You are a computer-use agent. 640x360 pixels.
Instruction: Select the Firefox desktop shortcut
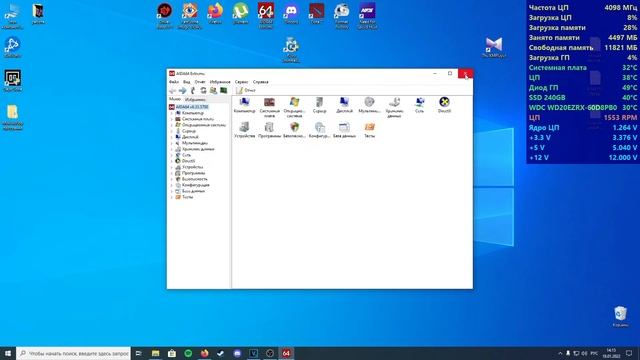(215, 13)
